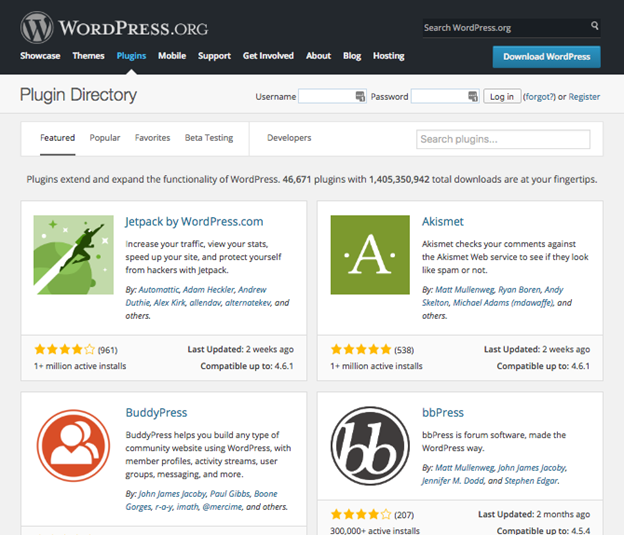Click the Alex Kirk author link
Screen dimensions: 624x535
[170, 303]
